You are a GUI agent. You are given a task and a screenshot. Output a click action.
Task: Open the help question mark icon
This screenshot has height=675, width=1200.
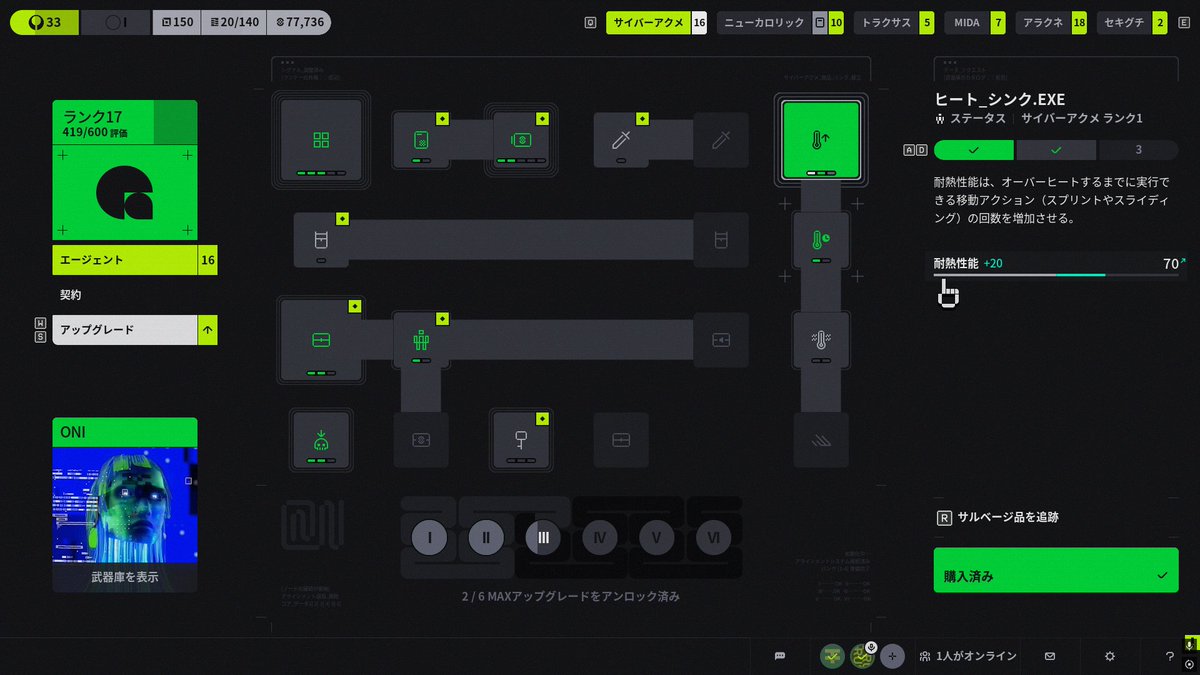1170,656
